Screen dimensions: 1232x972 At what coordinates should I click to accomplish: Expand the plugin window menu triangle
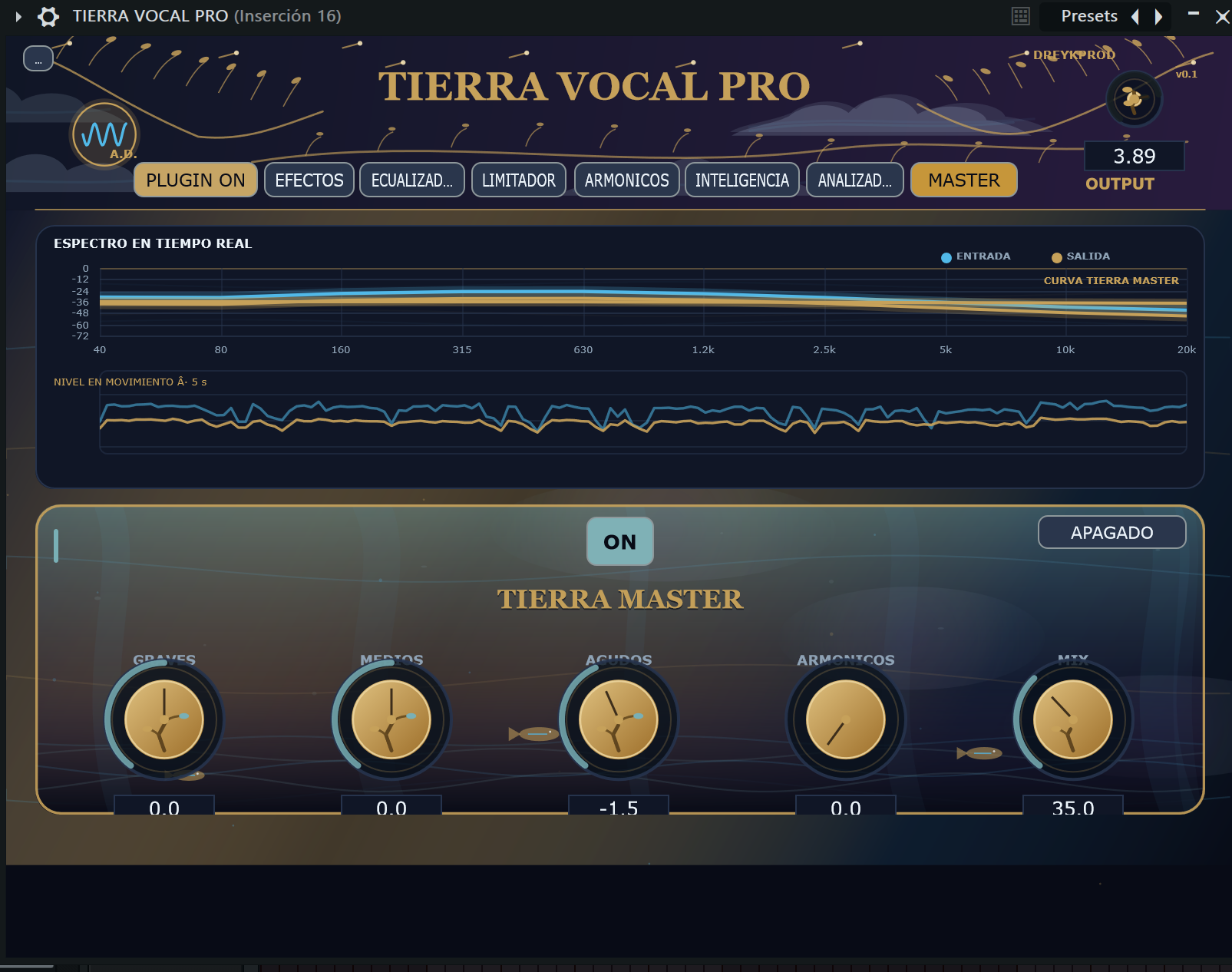18,16
